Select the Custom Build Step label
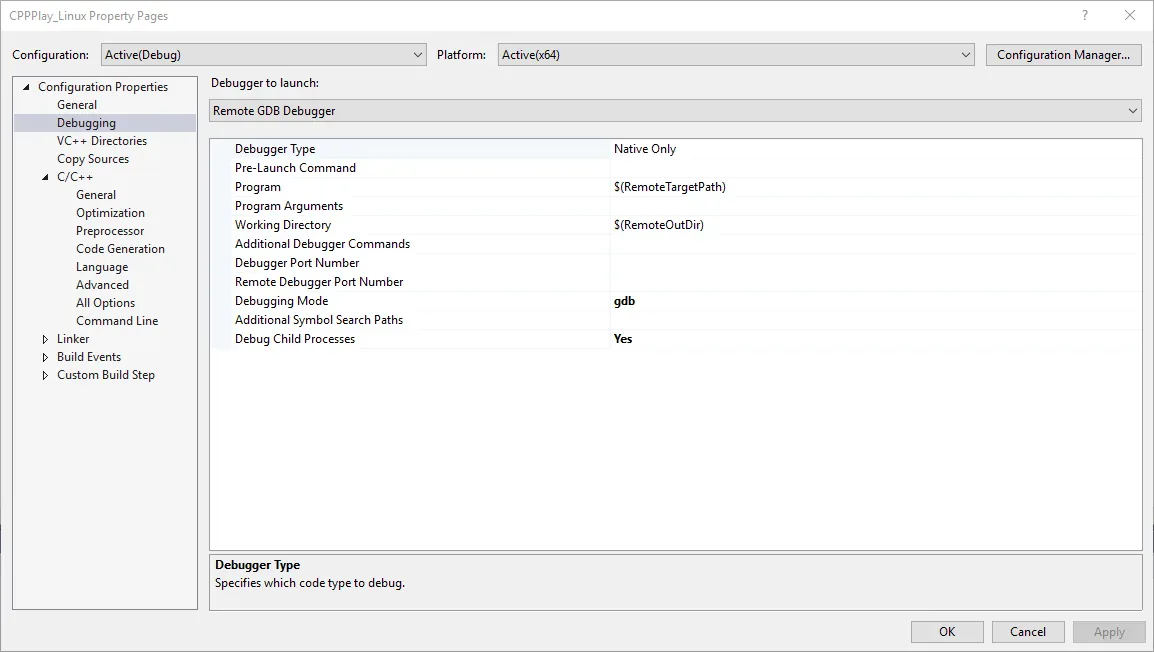The image size is (1154, 652). click(x=106, y=375)
